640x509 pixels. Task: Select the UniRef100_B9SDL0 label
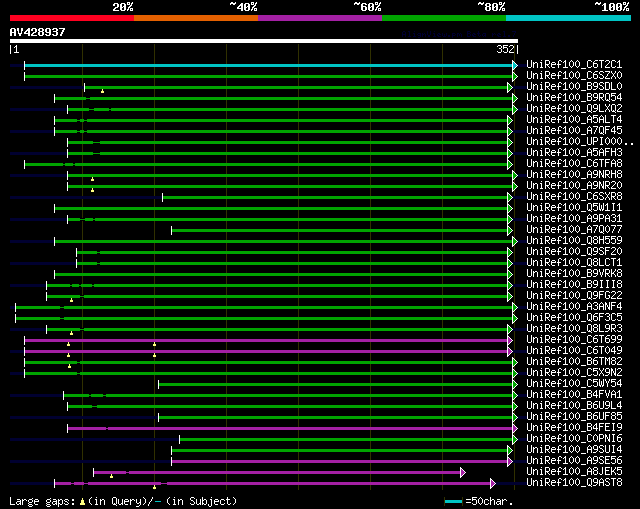[574, 87]
